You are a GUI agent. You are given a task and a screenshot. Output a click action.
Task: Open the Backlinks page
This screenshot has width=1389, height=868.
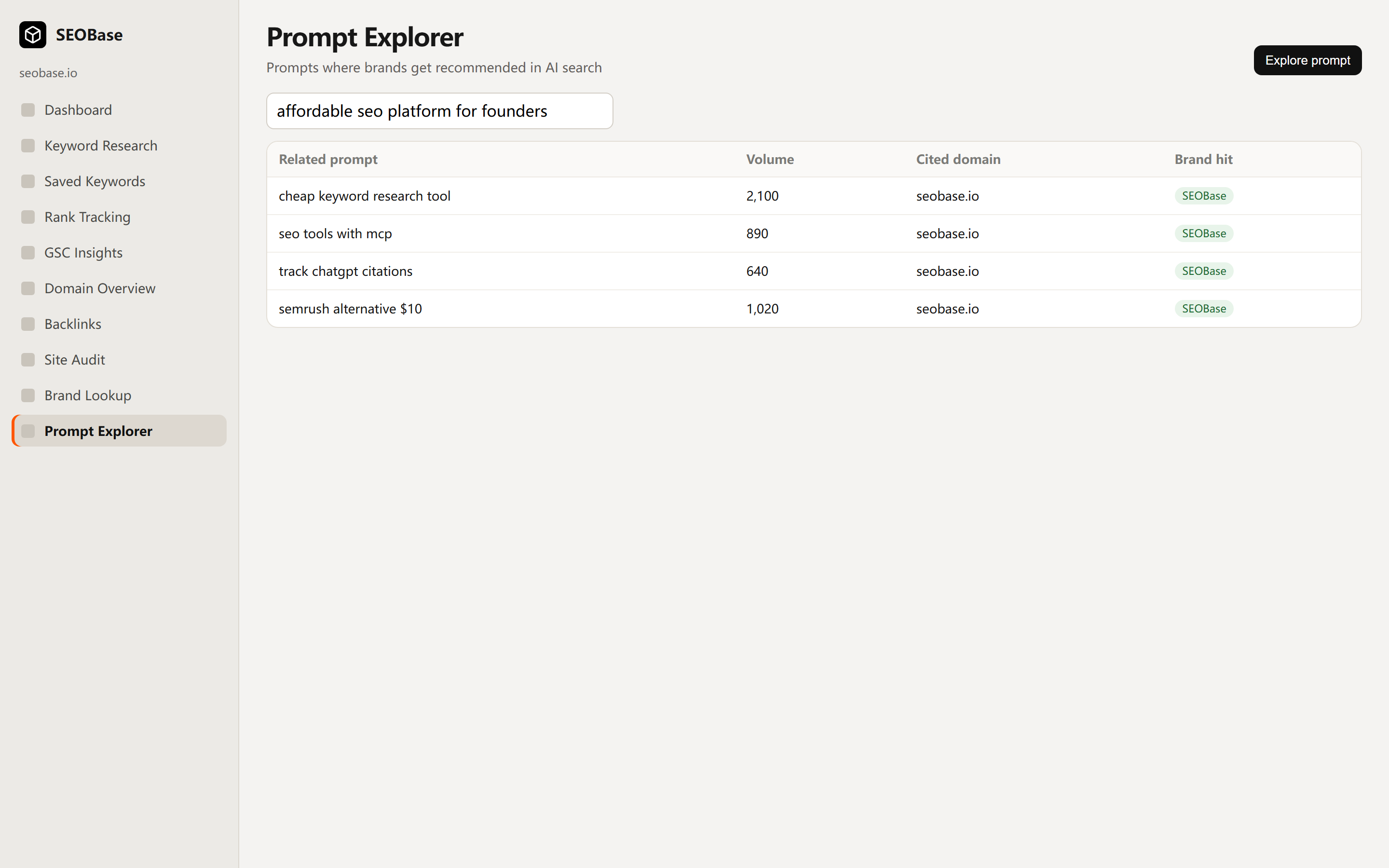(x=119, y=324)
